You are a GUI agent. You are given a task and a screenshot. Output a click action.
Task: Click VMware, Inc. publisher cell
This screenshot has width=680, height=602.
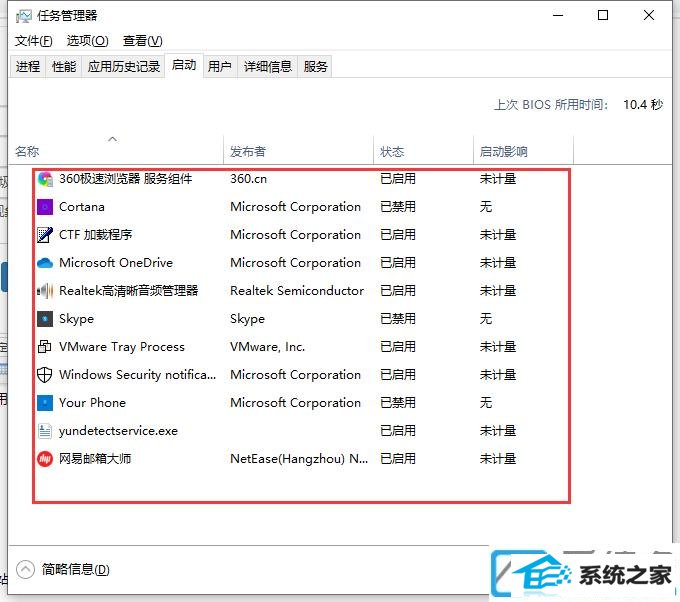268,347
